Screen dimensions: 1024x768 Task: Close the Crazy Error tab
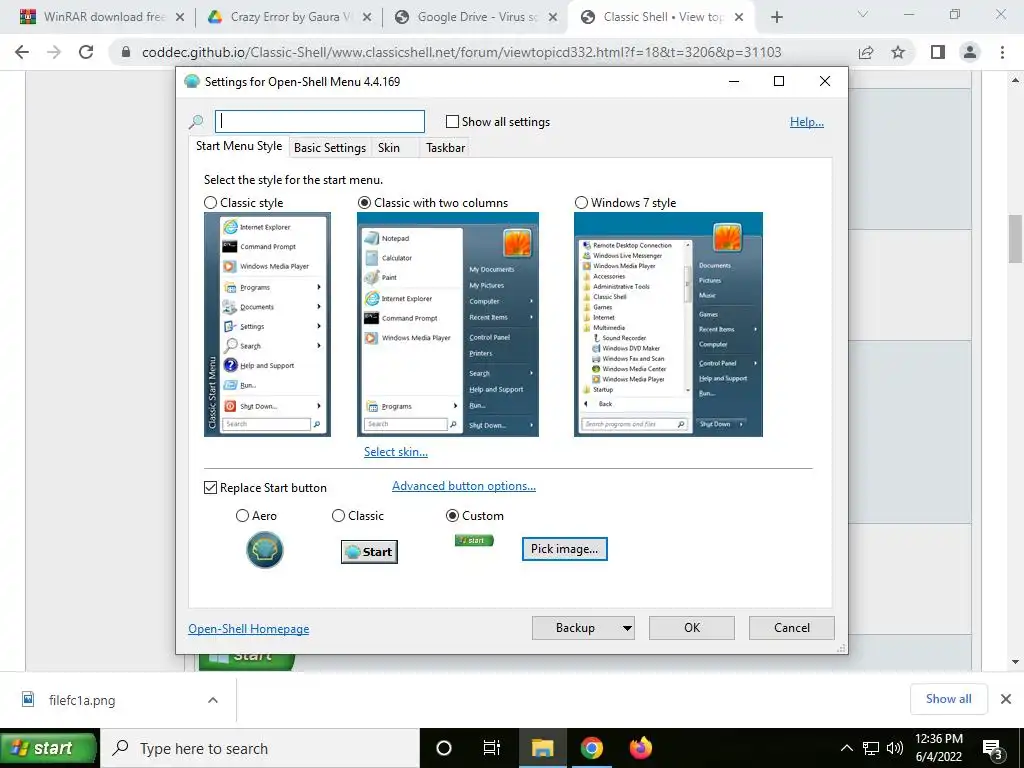coord(367,17)
